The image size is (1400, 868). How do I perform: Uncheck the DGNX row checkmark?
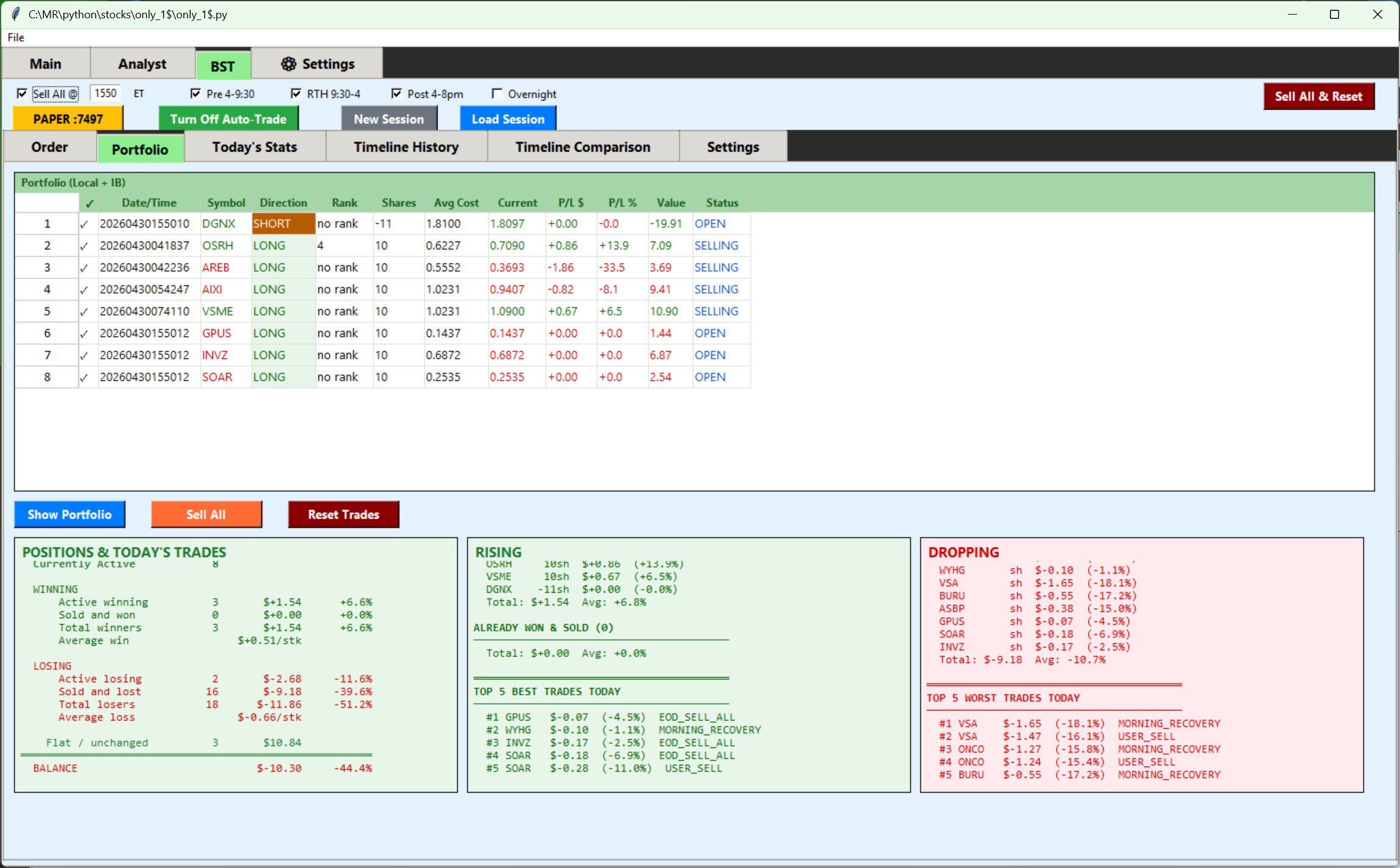point(84,224)
